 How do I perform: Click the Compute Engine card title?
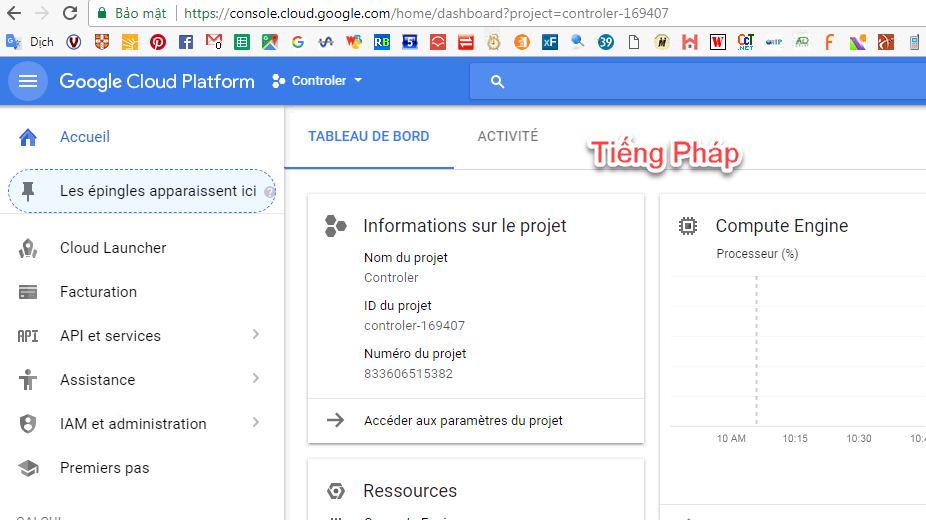[x=782, y=226]
